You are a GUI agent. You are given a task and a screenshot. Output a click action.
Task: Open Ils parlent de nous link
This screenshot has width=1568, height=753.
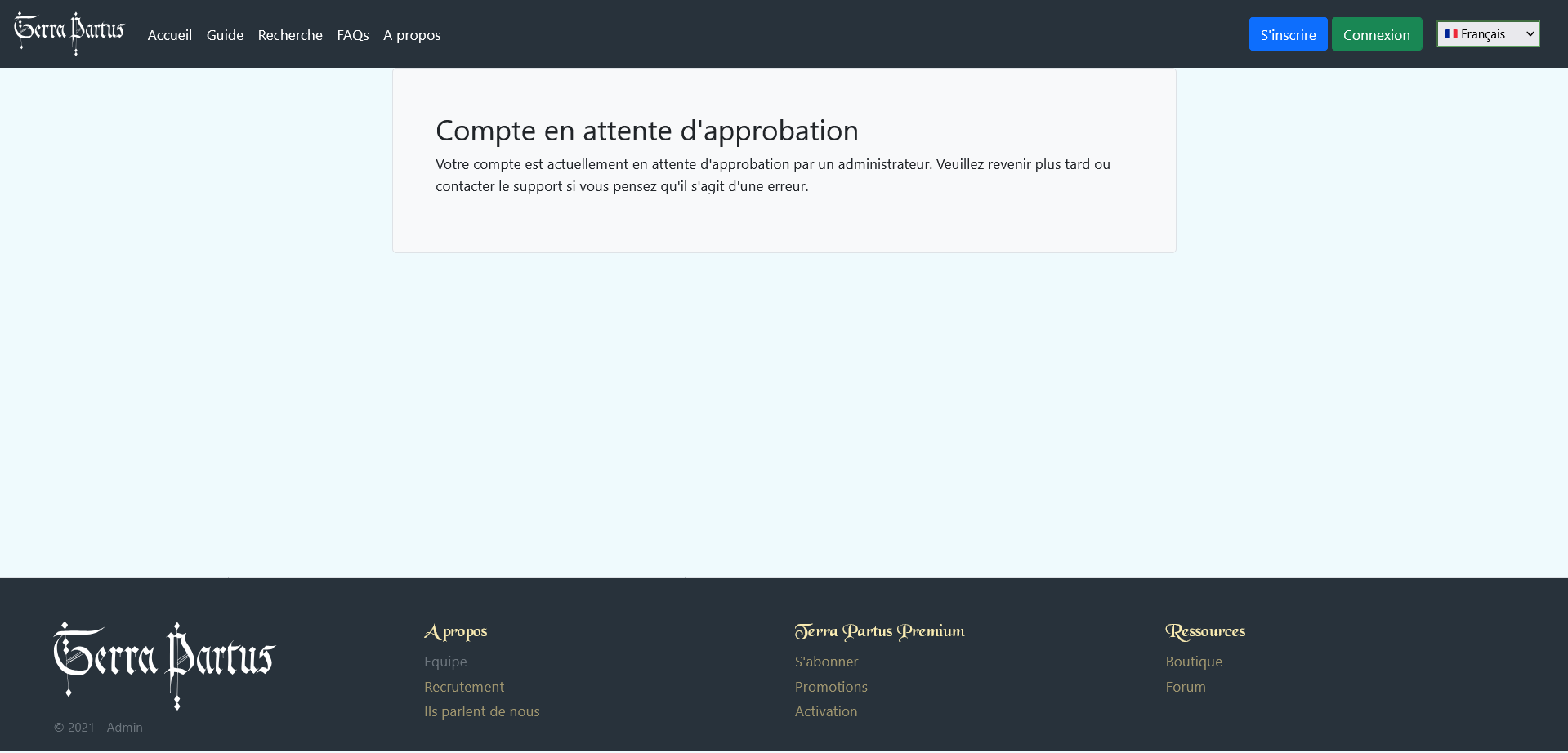tap(481, 711)
